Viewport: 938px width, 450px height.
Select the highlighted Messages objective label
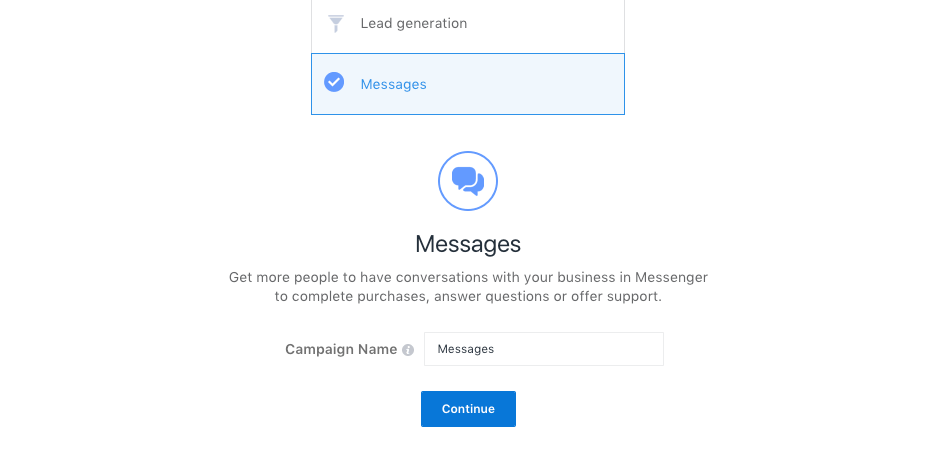coord(393,84)
